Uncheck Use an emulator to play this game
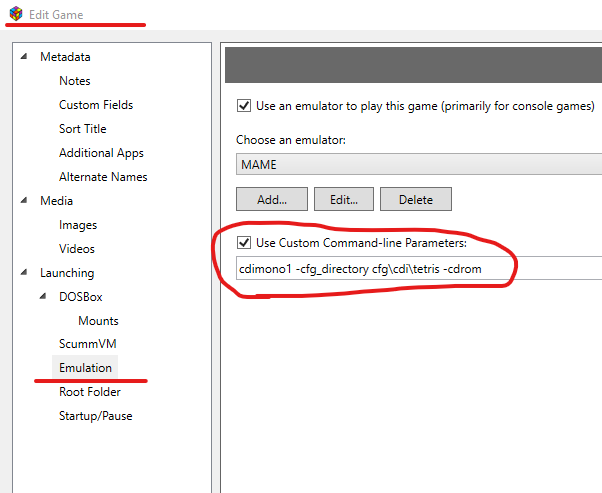 point(244,106)
